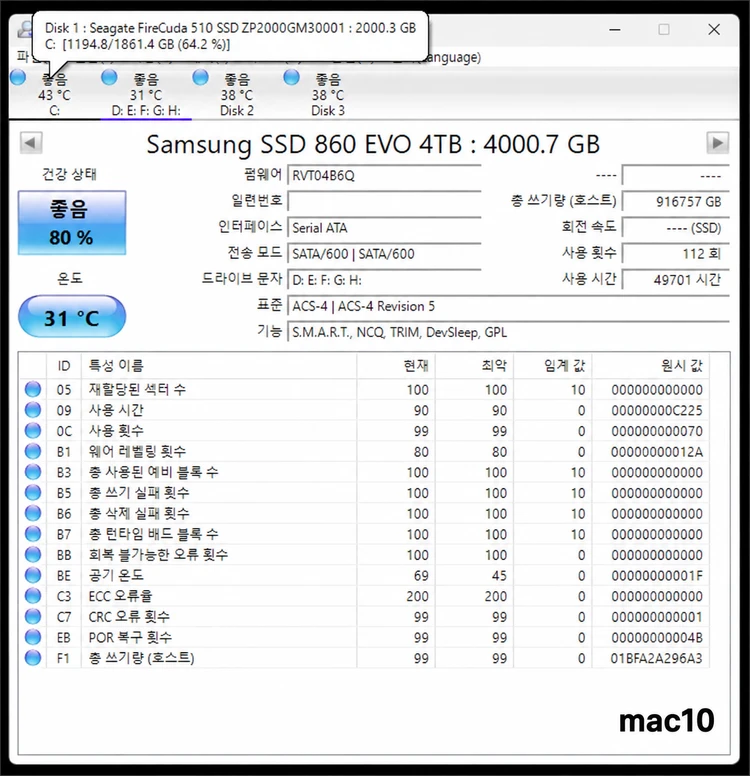Image resolution: width=750 pixels, height=776 pixels.
Task: Click the rotation rate value ---- (SSD)
Action: pos(676,228)
